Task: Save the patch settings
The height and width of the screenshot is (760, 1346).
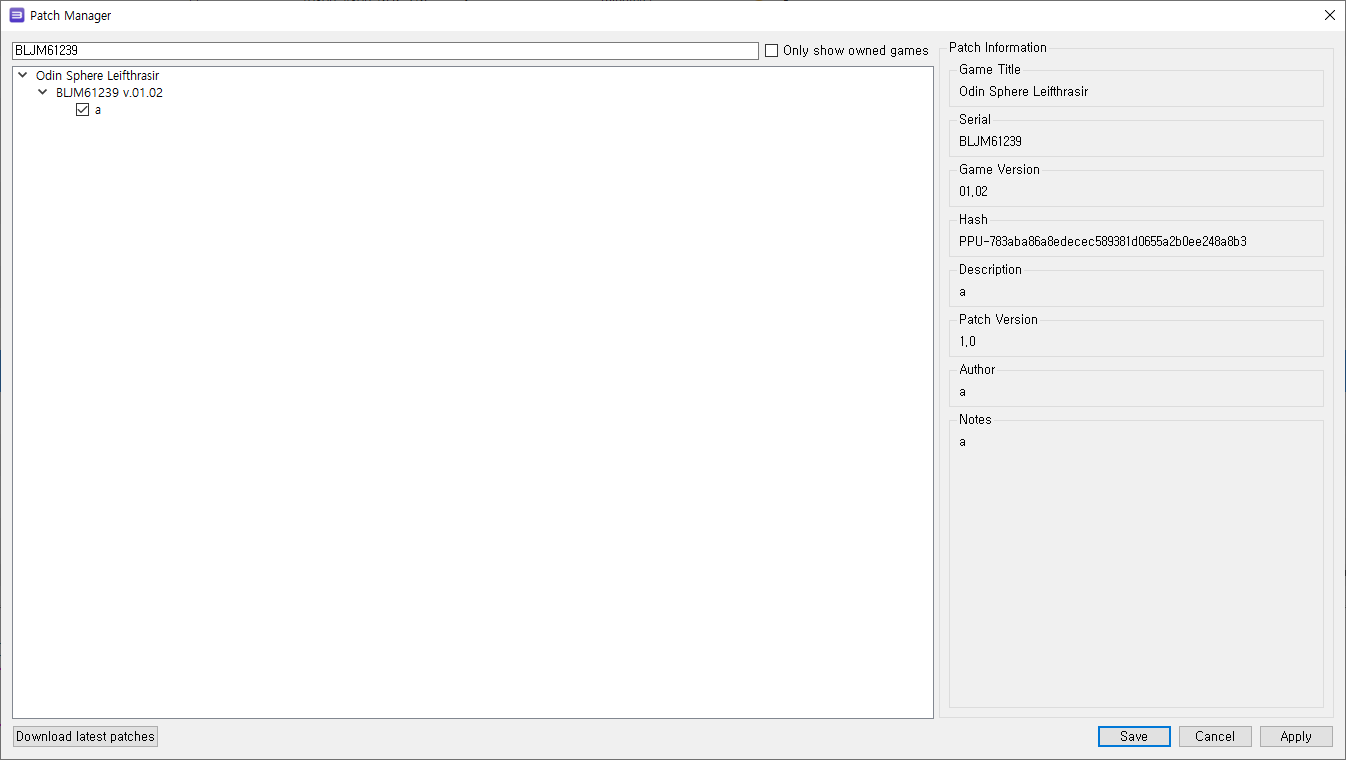Action: (x=1134, y=737)
